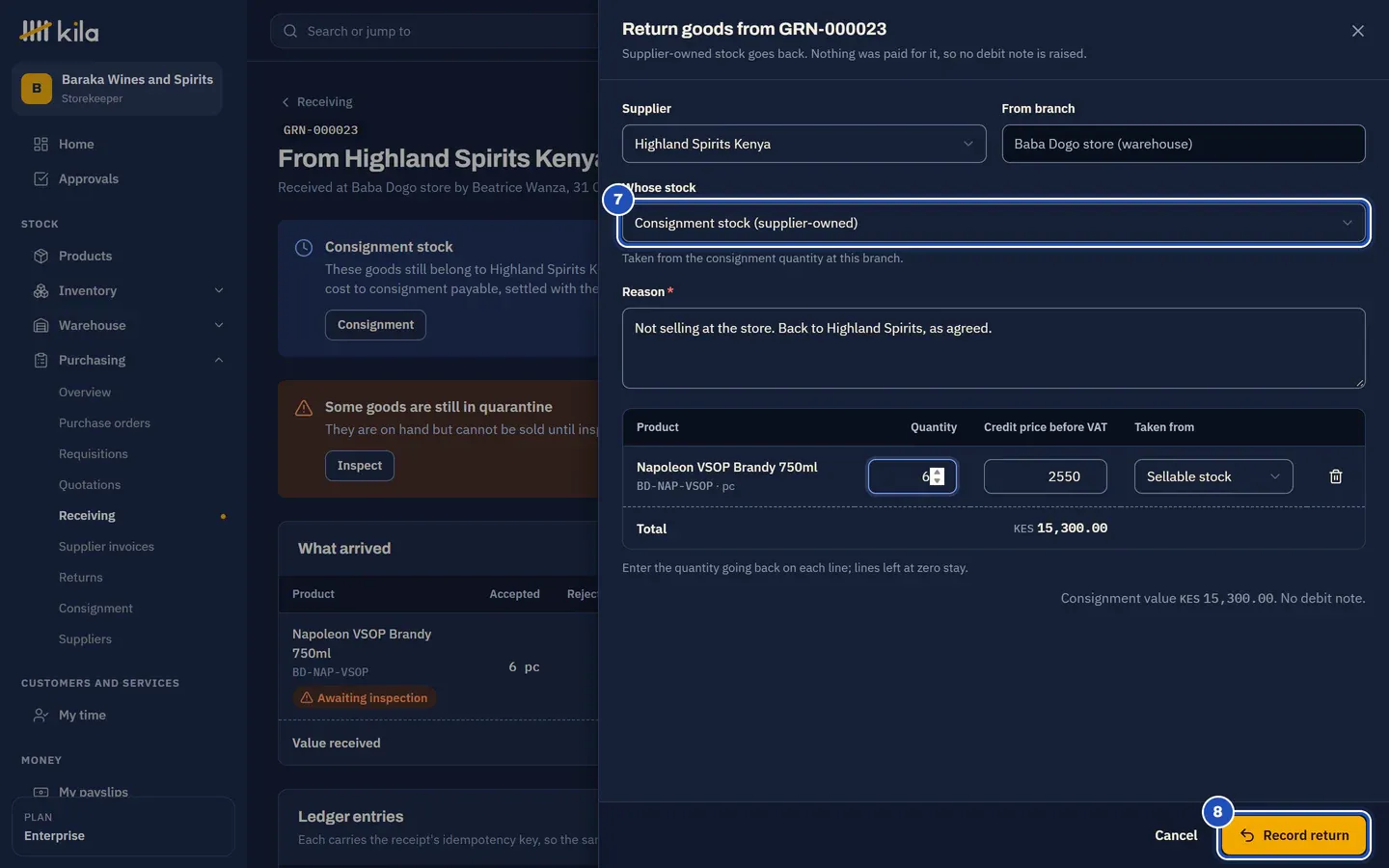Collapse the Purchasing menu chevron

[219, 360]
